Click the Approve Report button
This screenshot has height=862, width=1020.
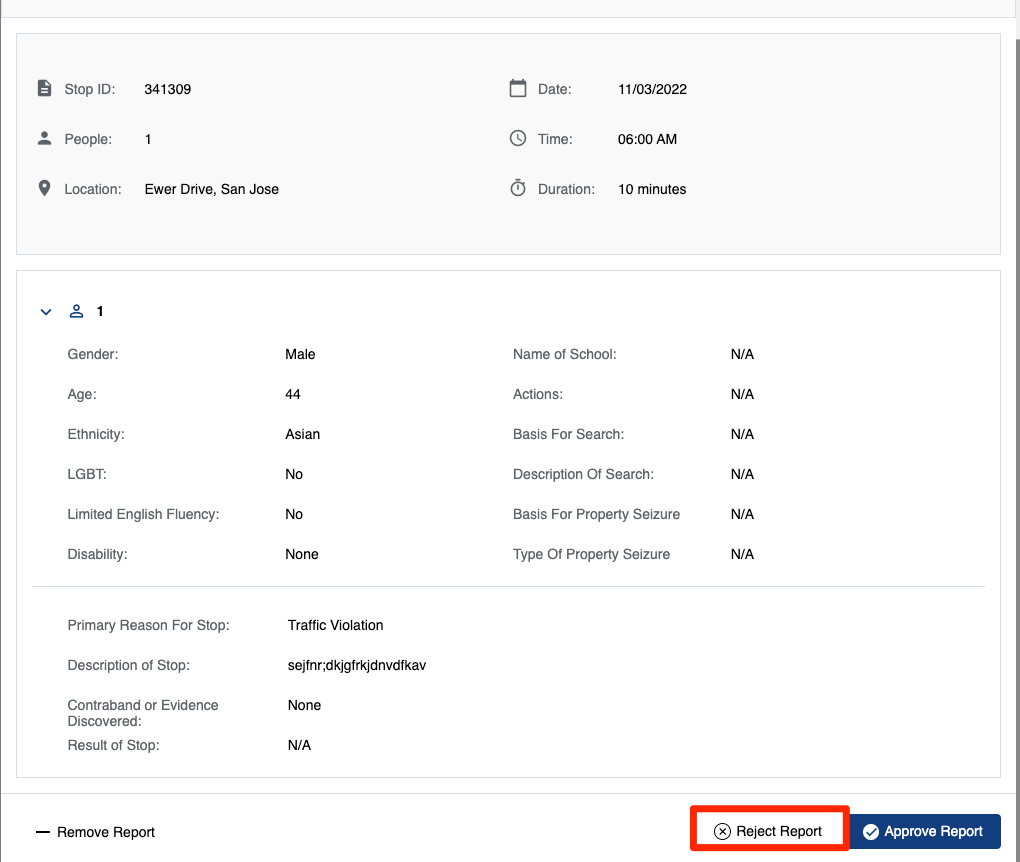click(x=924, y=831)
